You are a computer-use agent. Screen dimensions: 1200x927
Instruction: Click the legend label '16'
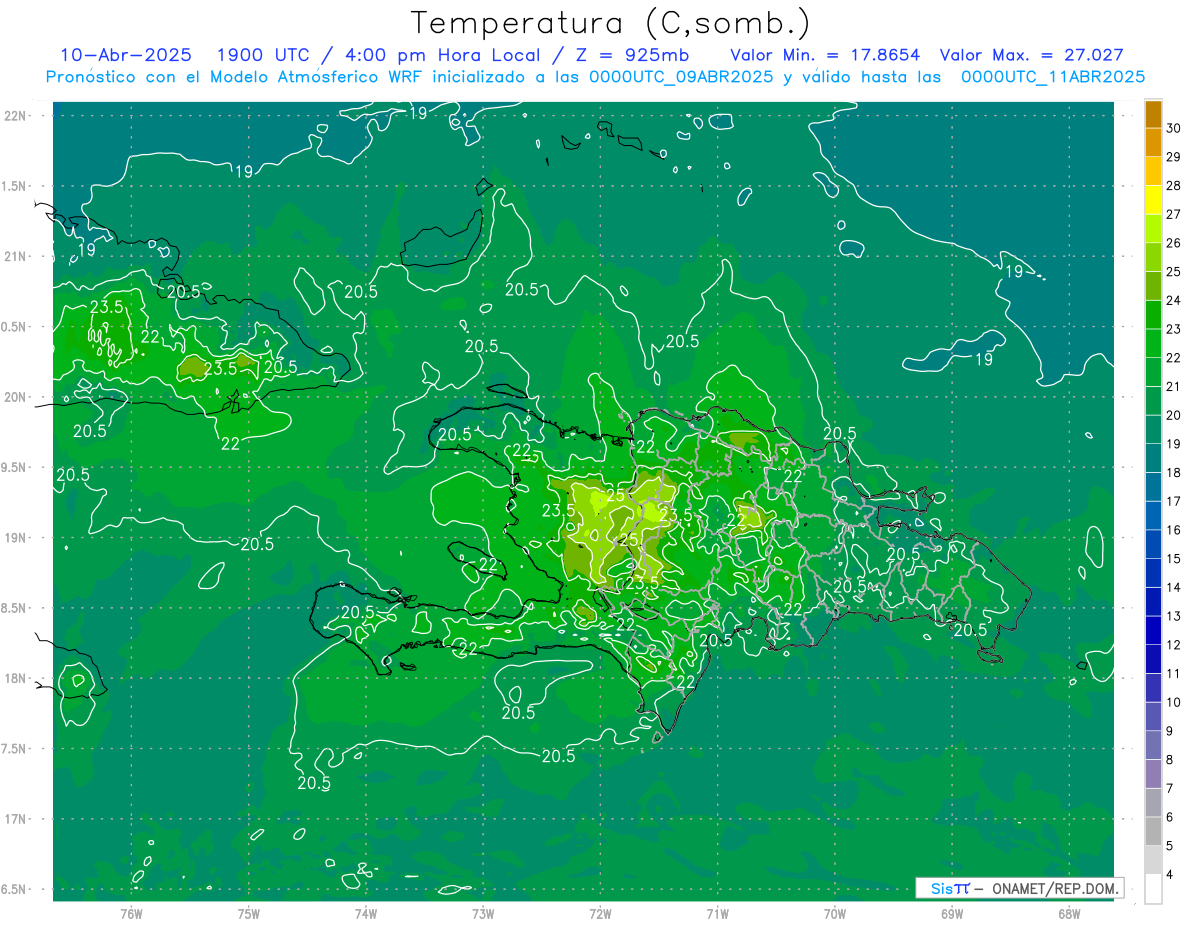pos(1174,530)
